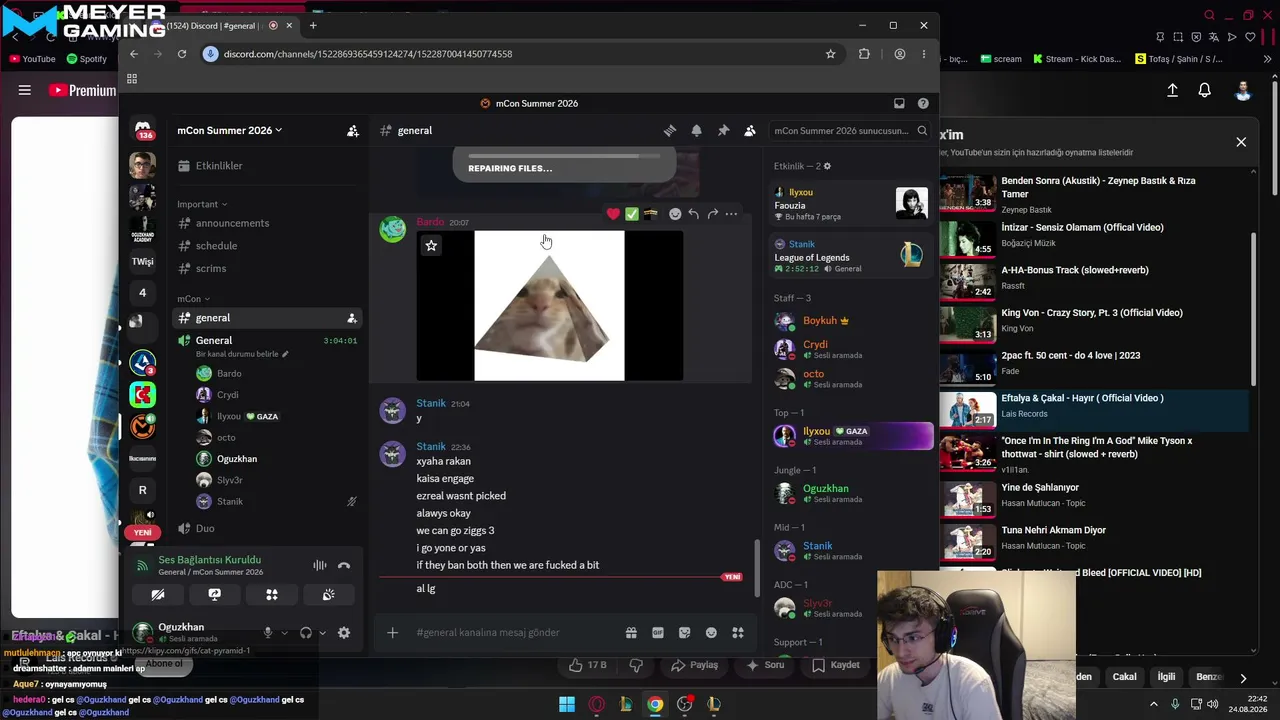Select Oguzkhan in Jungle member list
The height and width of the screenshot is (720, 1280).
click(x=851, y=493)
